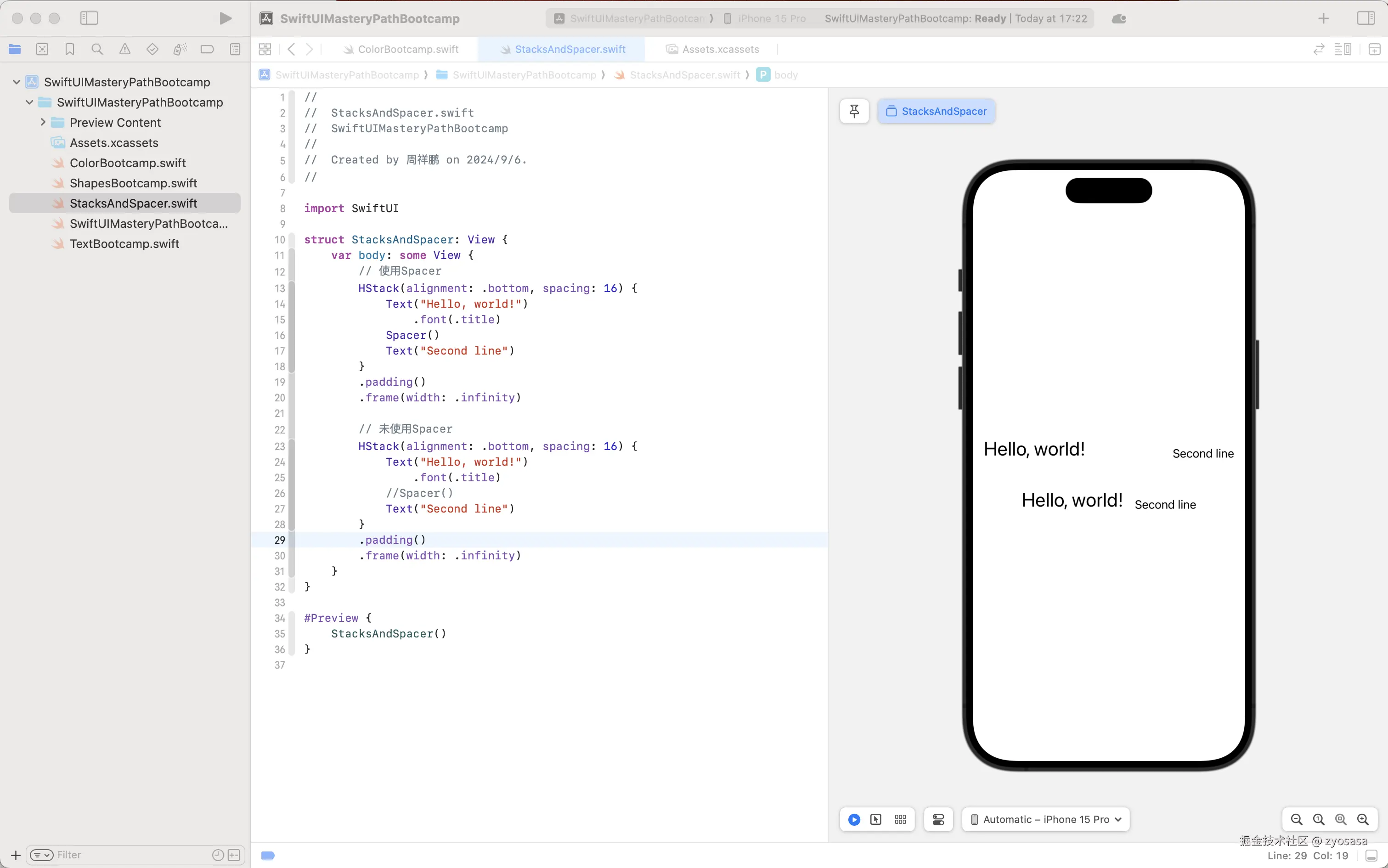Screen dimensions: 1388x868
Task: Enable Live preview mode
Action: (853, 819)
